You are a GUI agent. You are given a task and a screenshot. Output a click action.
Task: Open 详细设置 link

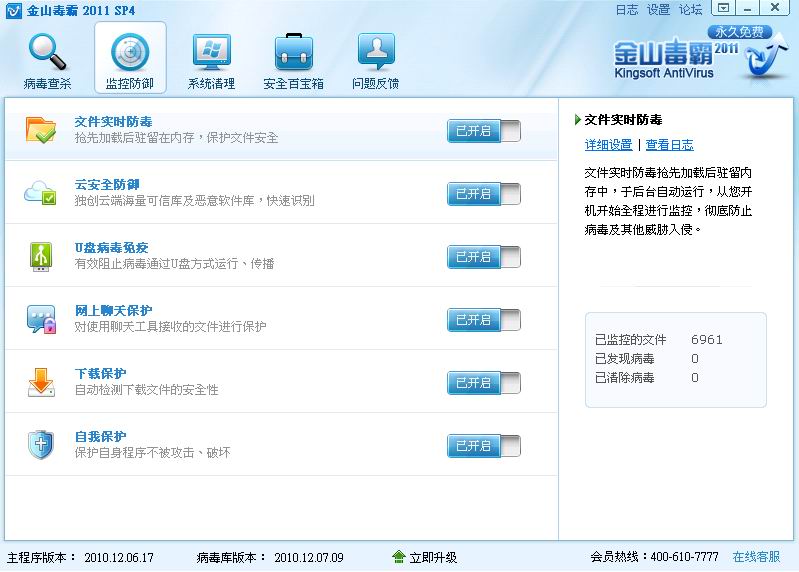point(608,145)
